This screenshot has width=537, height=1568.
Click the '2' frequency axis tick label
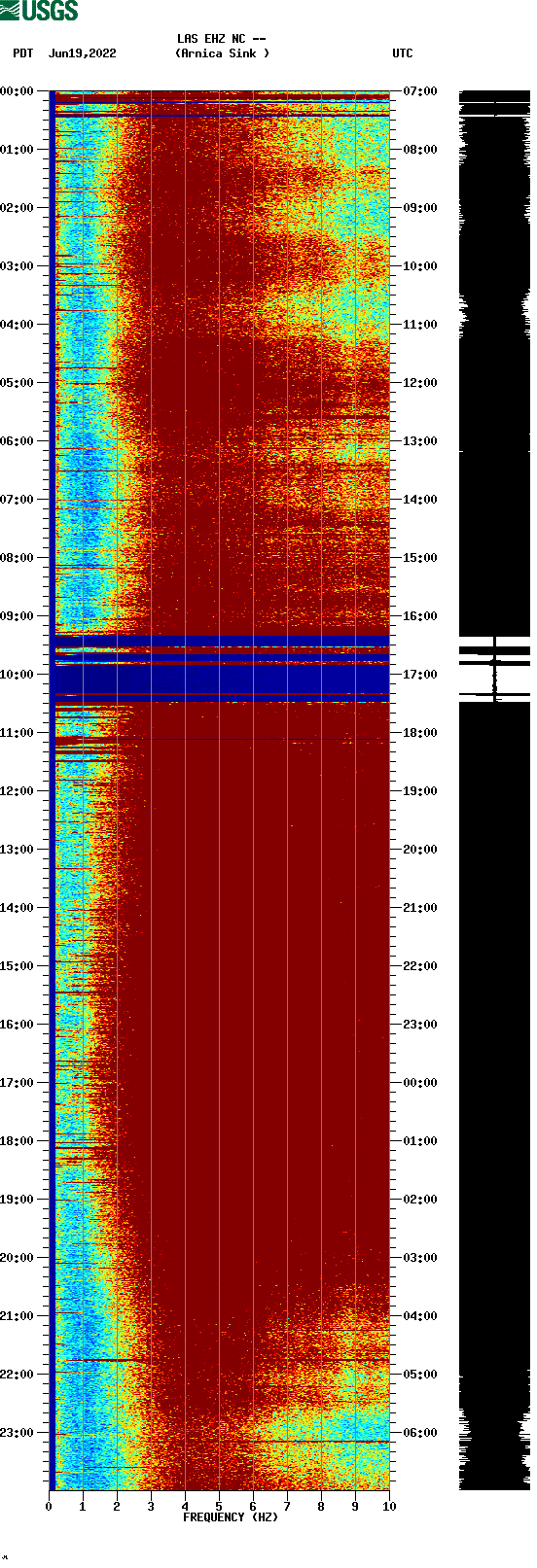click(117, 1507)
